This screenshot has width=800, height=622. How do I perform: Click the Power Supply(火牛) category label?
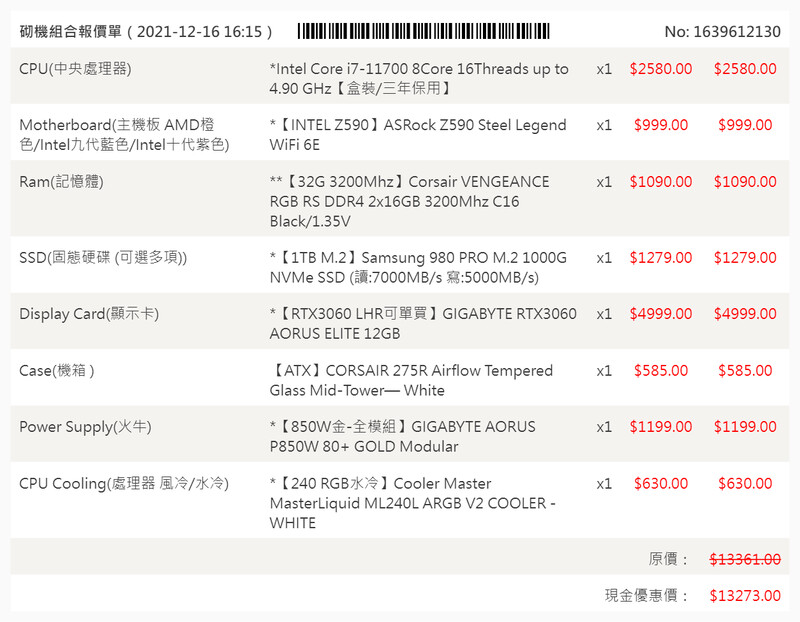tap(85, 427)
